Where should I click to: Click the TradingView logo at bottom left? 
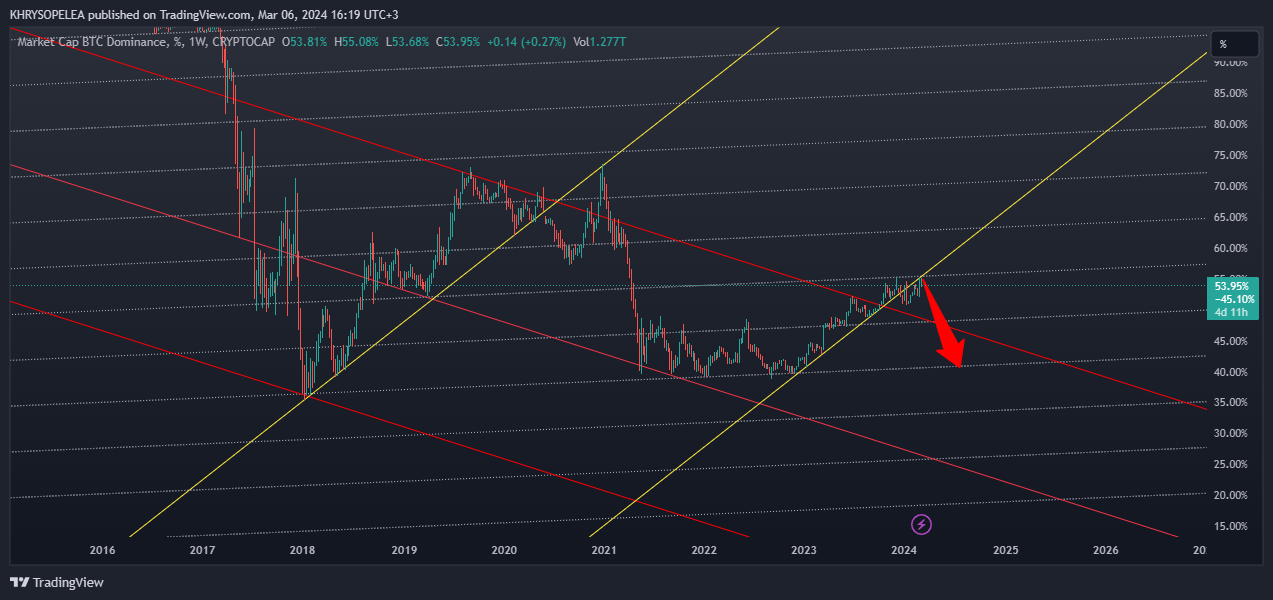point(57,582)
